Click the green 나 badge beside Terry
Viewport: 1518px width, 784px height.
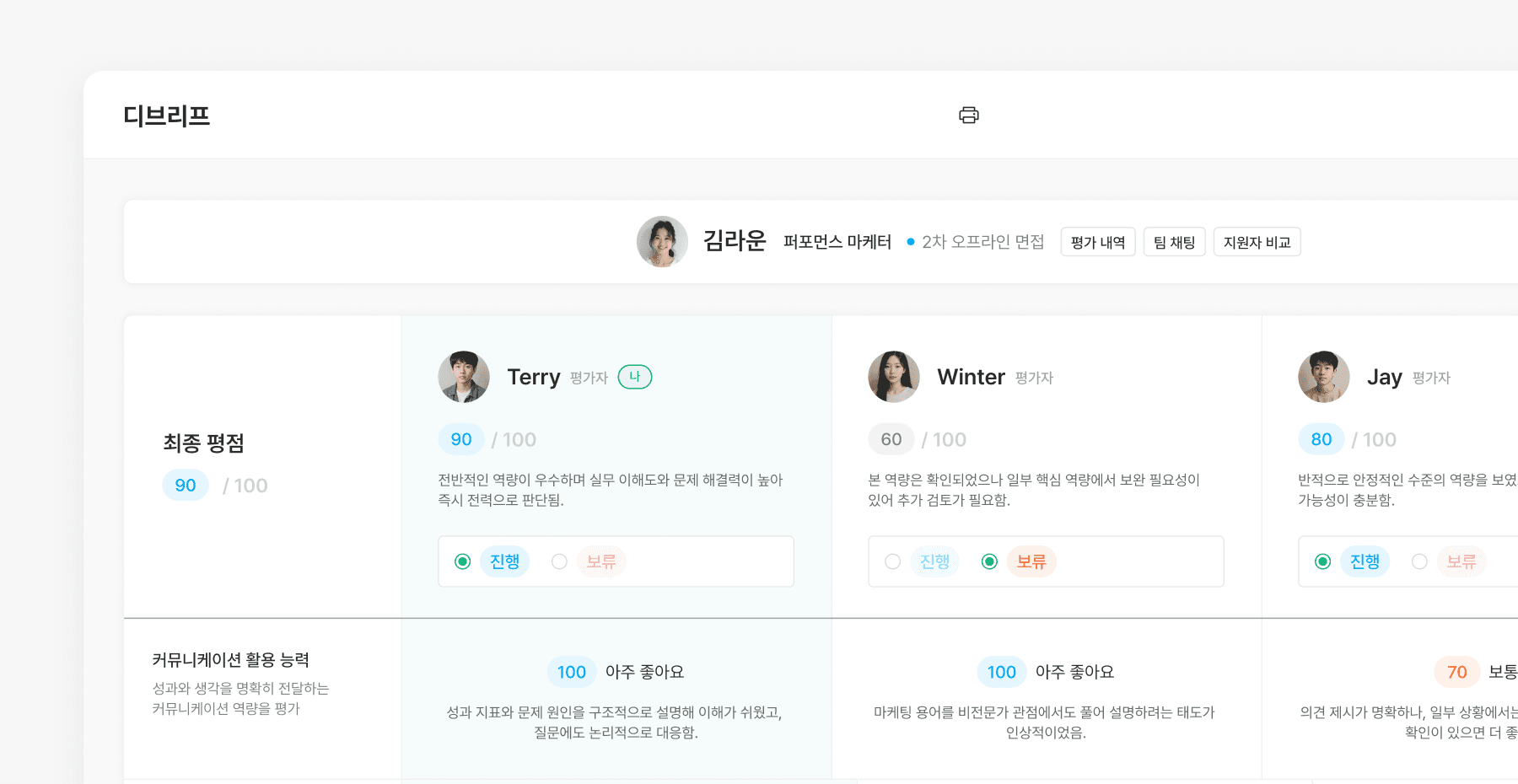(635, 377)
